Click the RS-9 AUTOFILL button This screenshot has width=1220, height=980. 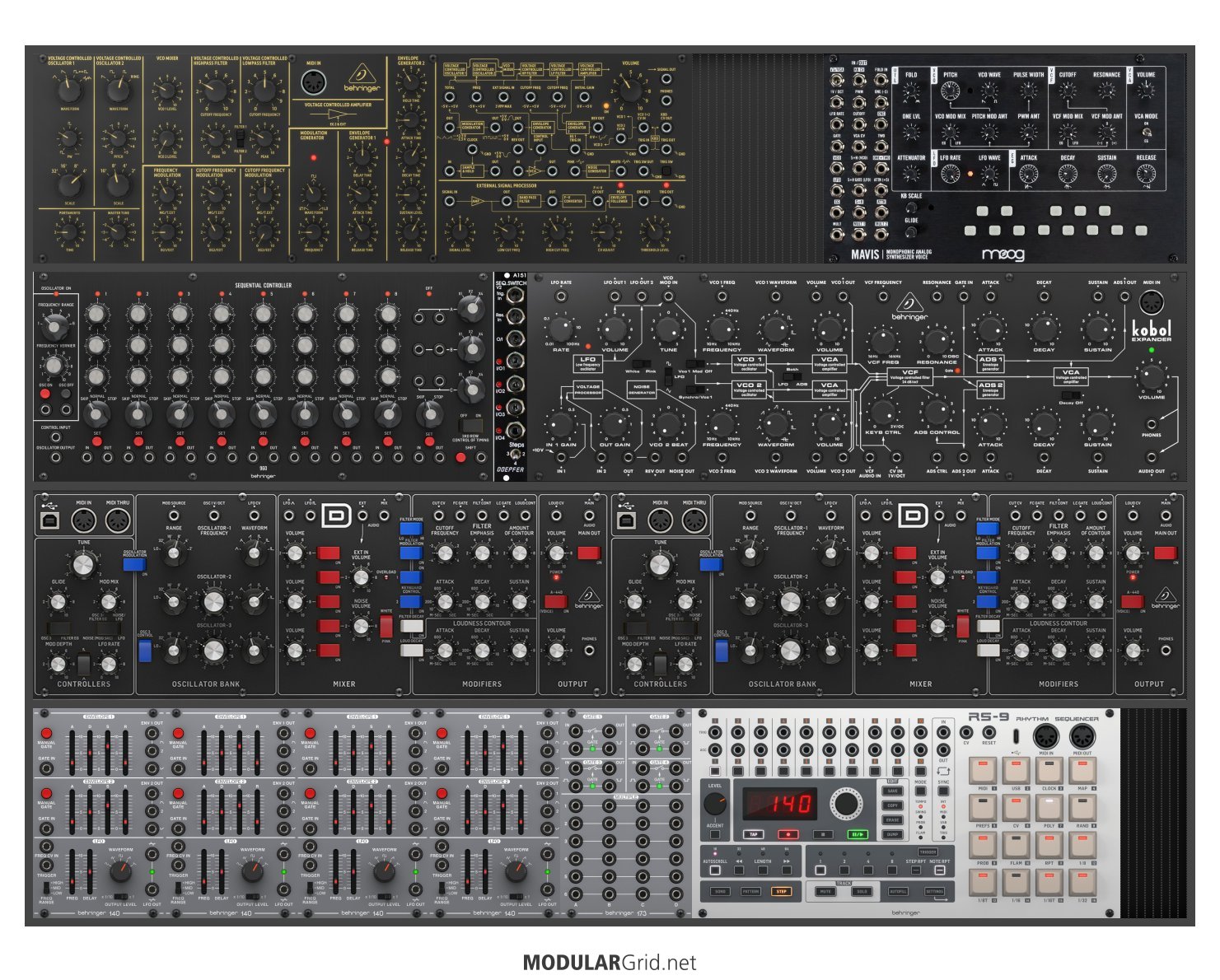(898, 891)
